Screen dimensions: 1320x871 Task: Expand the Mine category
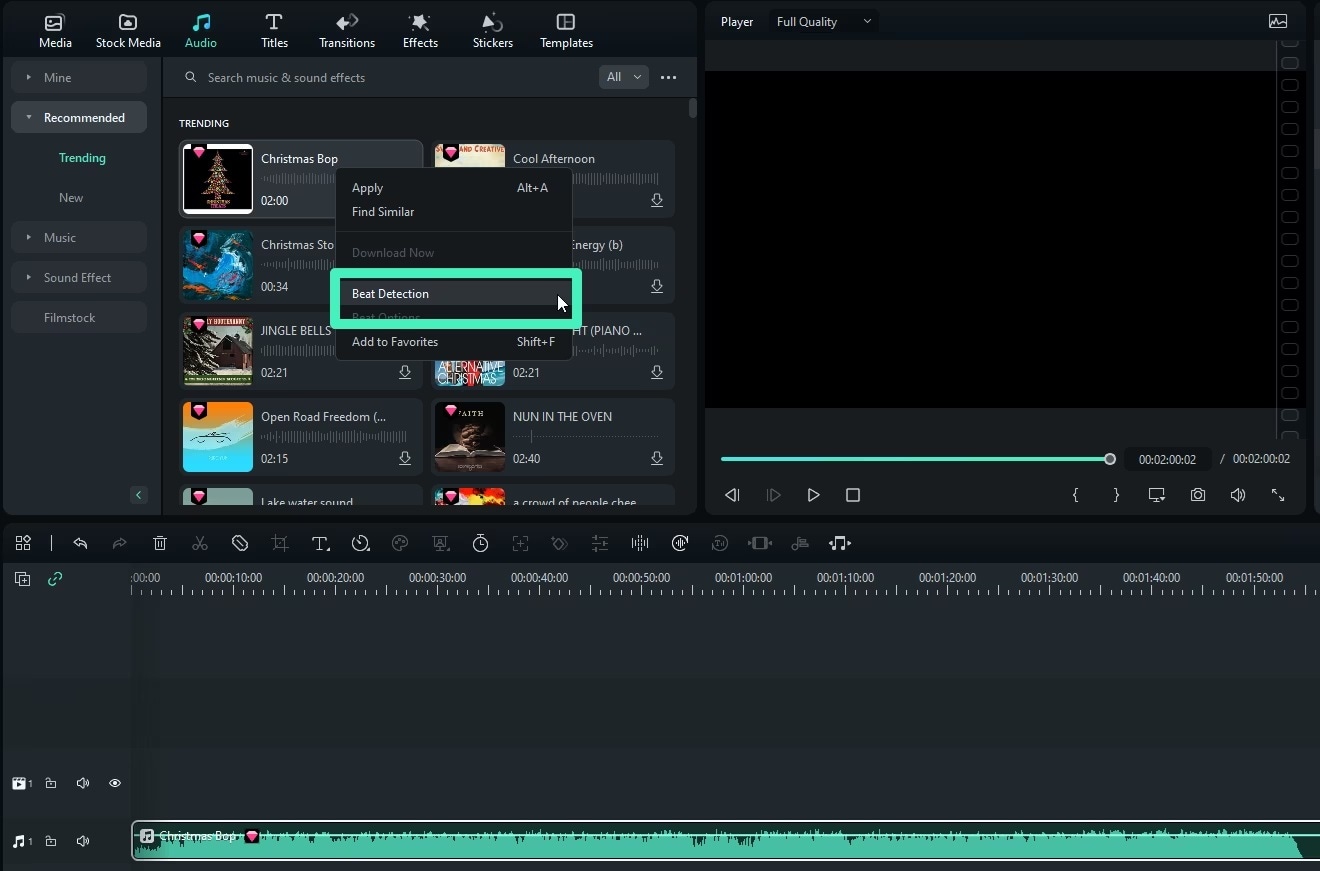(x=79, y=77)
